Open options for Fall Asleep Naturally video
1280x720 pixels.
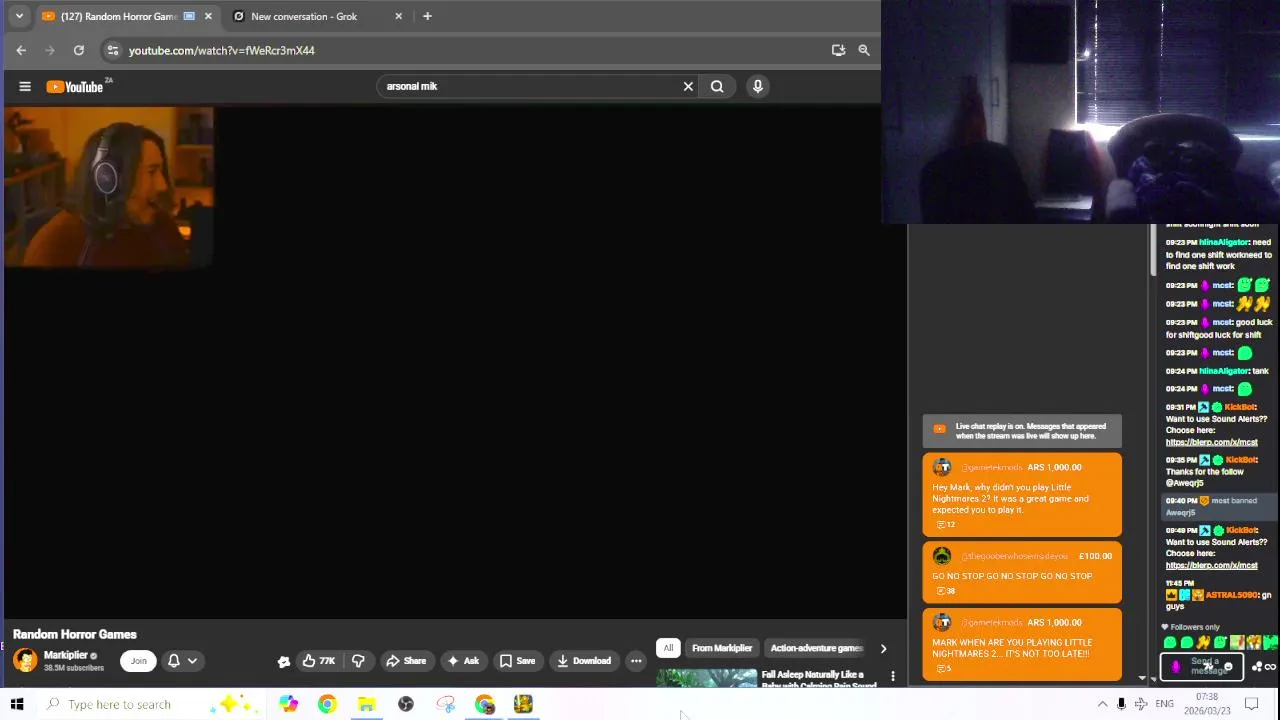[x=893, y=676]
